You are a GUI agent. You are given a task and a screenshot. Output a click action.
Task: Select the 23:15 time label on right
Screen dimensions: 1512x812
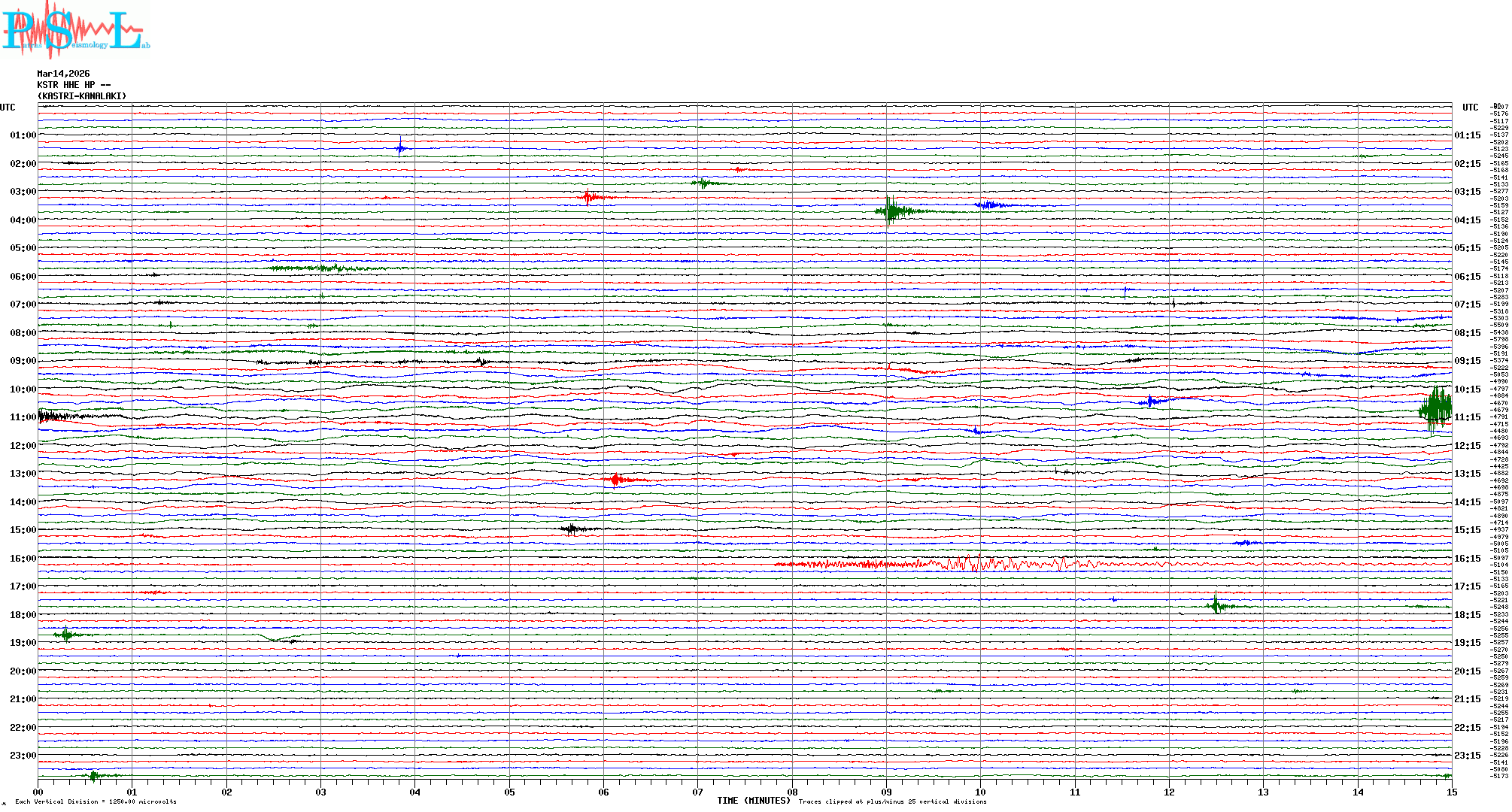(1467, 756)
